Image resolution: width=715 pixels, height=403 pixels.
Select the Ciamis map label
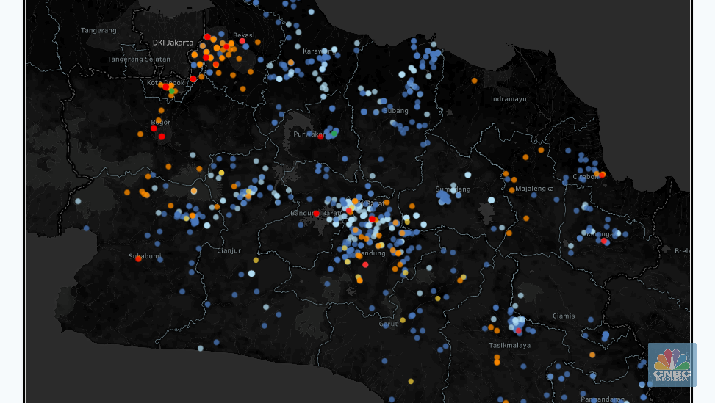click(563, 316)
